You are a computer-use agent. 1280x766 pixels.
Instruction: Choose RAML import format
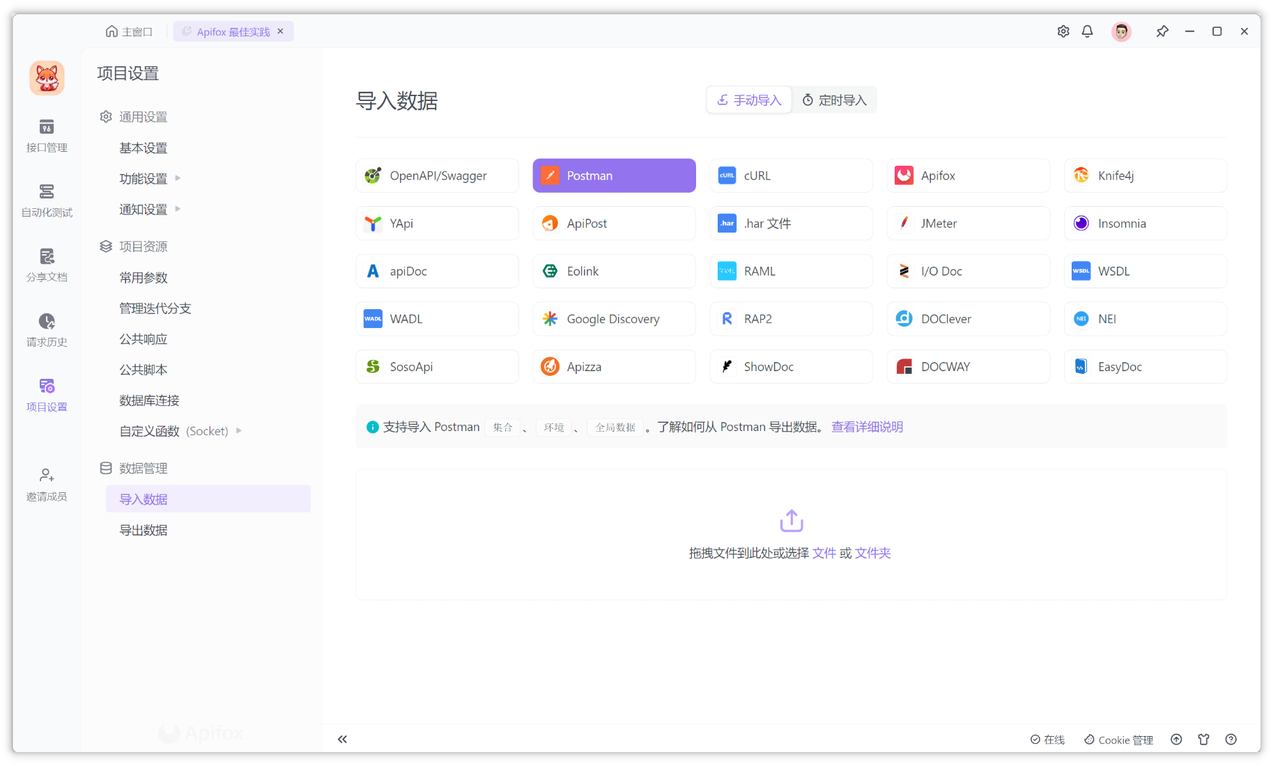pyautogui.click(x=791, y=271)
